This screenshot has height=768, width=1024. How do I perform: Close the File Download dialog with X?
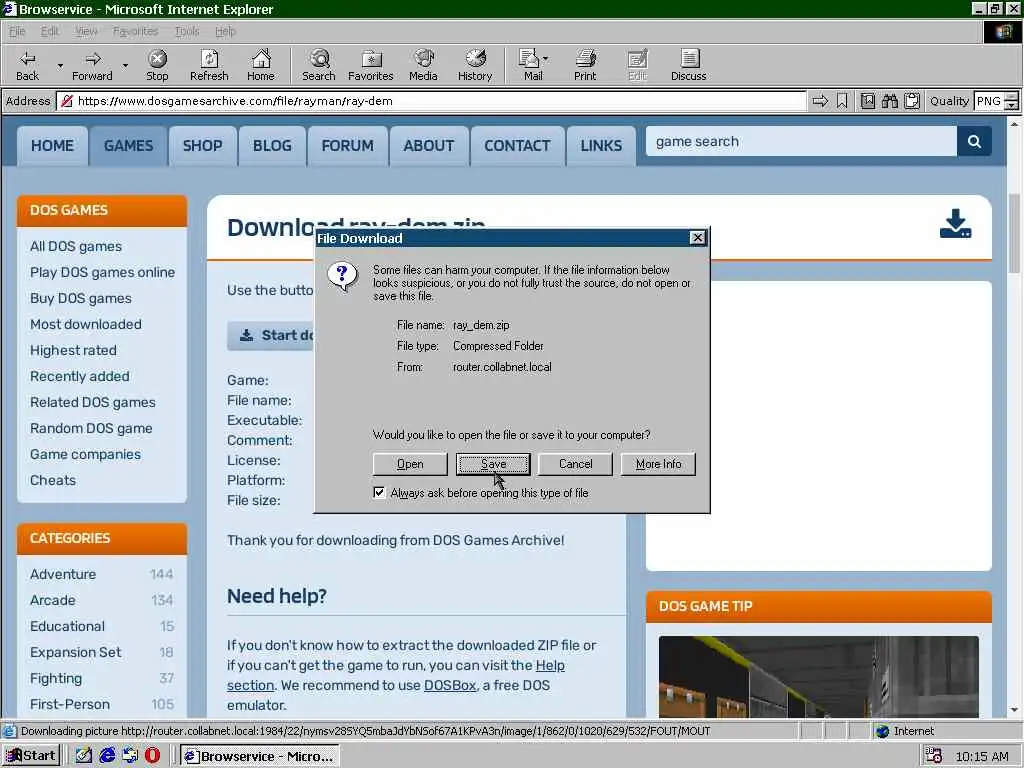(x=697, y=238)
